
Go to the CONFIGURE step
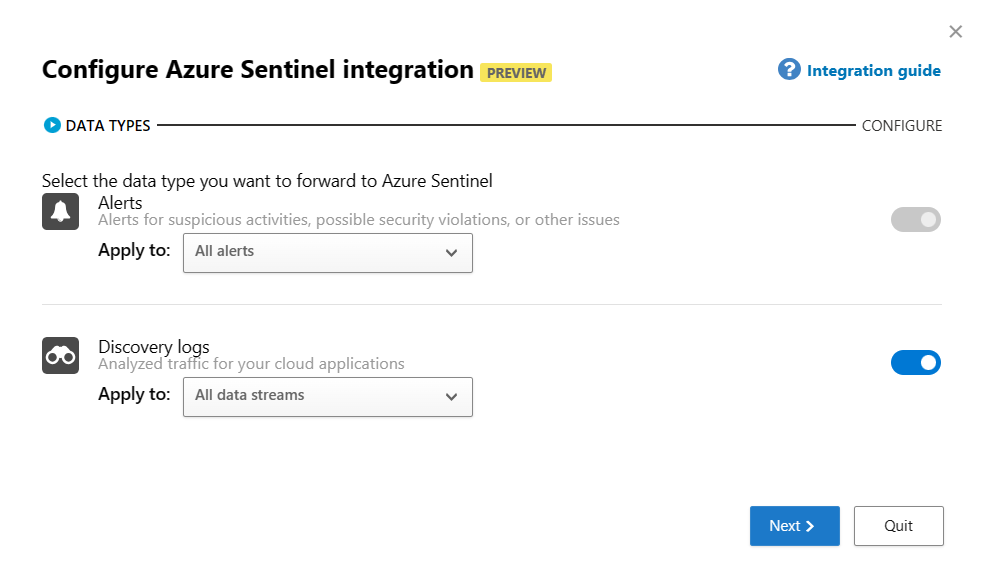(902, 126)
